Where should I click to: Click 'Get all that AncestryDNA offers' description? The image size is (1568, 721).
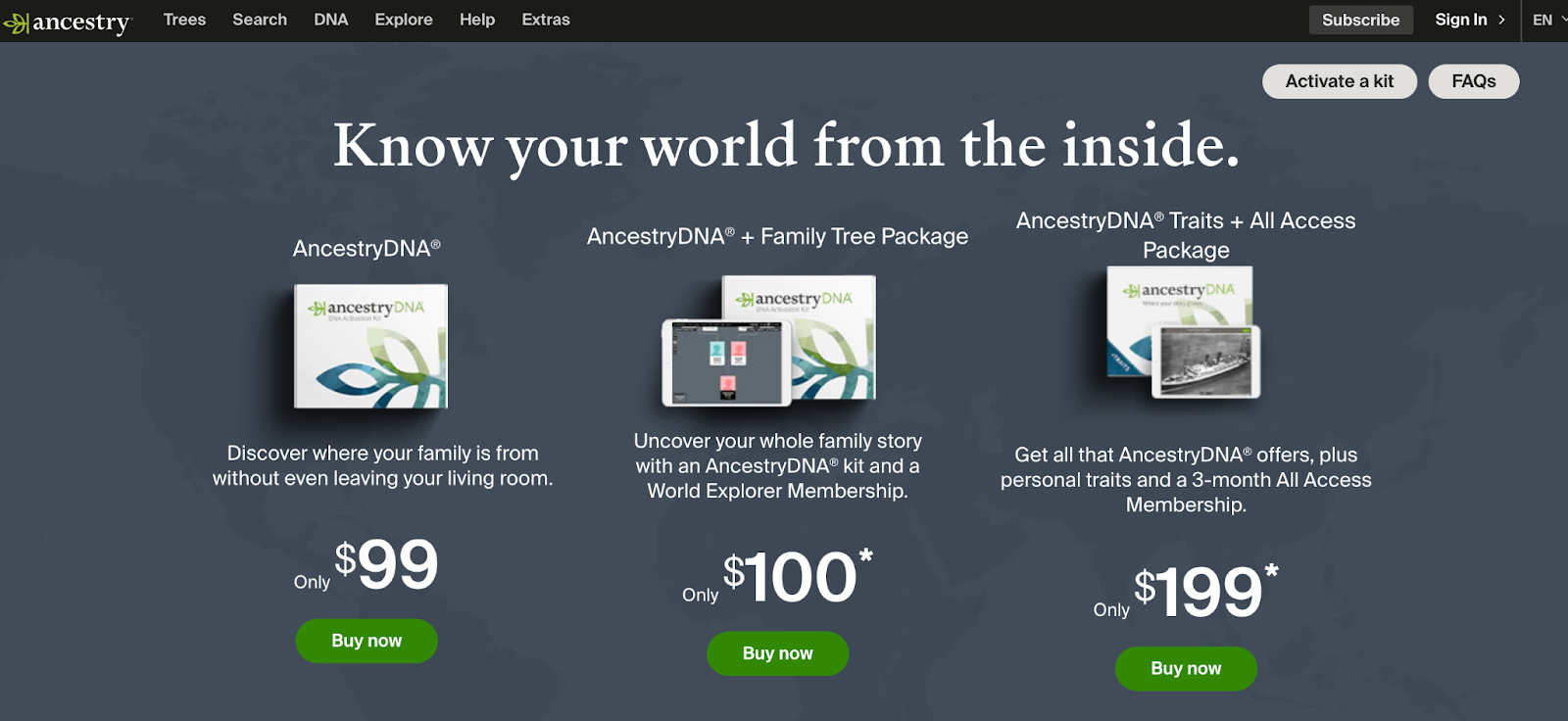tap(1186, 480)
